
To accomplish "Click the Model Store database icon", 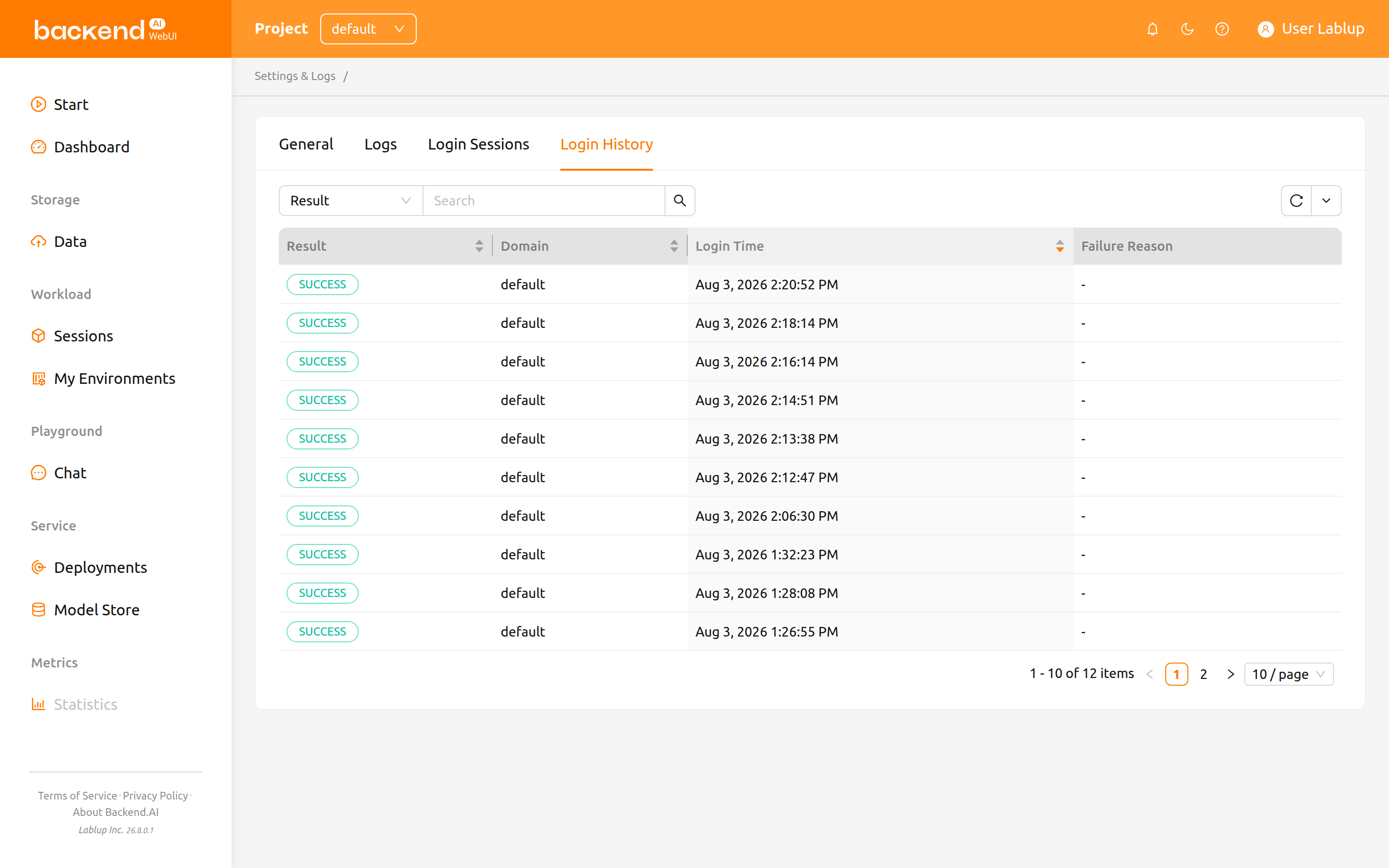I will point(39,610).
